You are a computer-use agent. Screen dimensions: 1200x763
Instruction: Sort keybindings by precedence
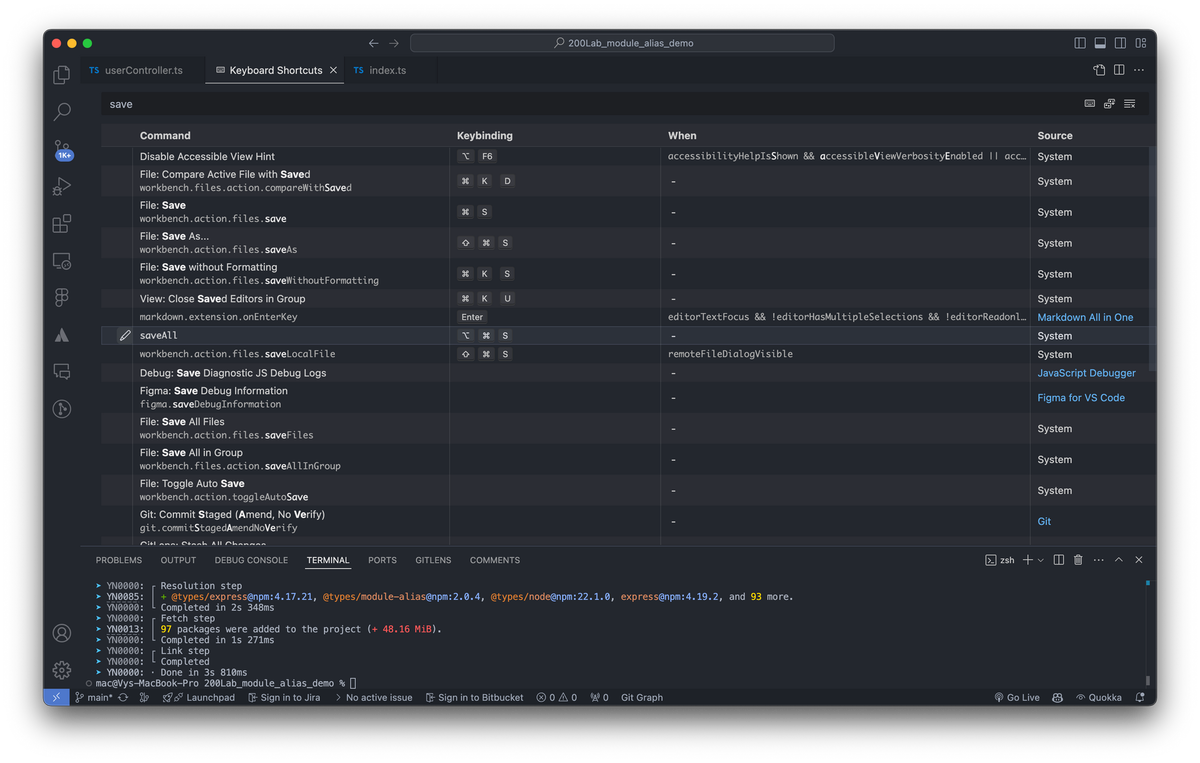[x=1108, y=103]
